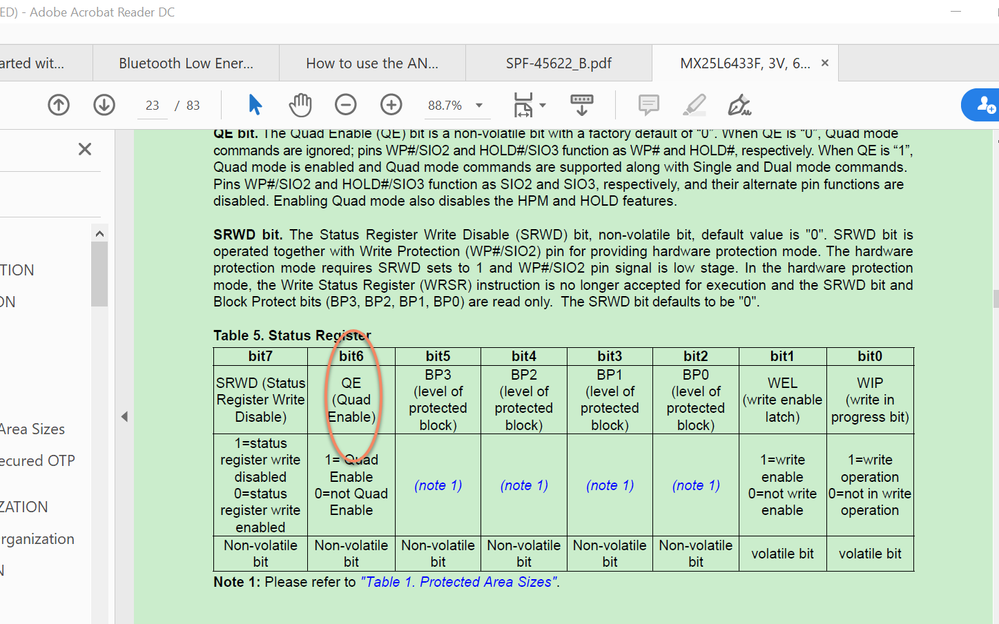Open the Area Sizes bookmark
999x624 pixels.
pos(32,429)
